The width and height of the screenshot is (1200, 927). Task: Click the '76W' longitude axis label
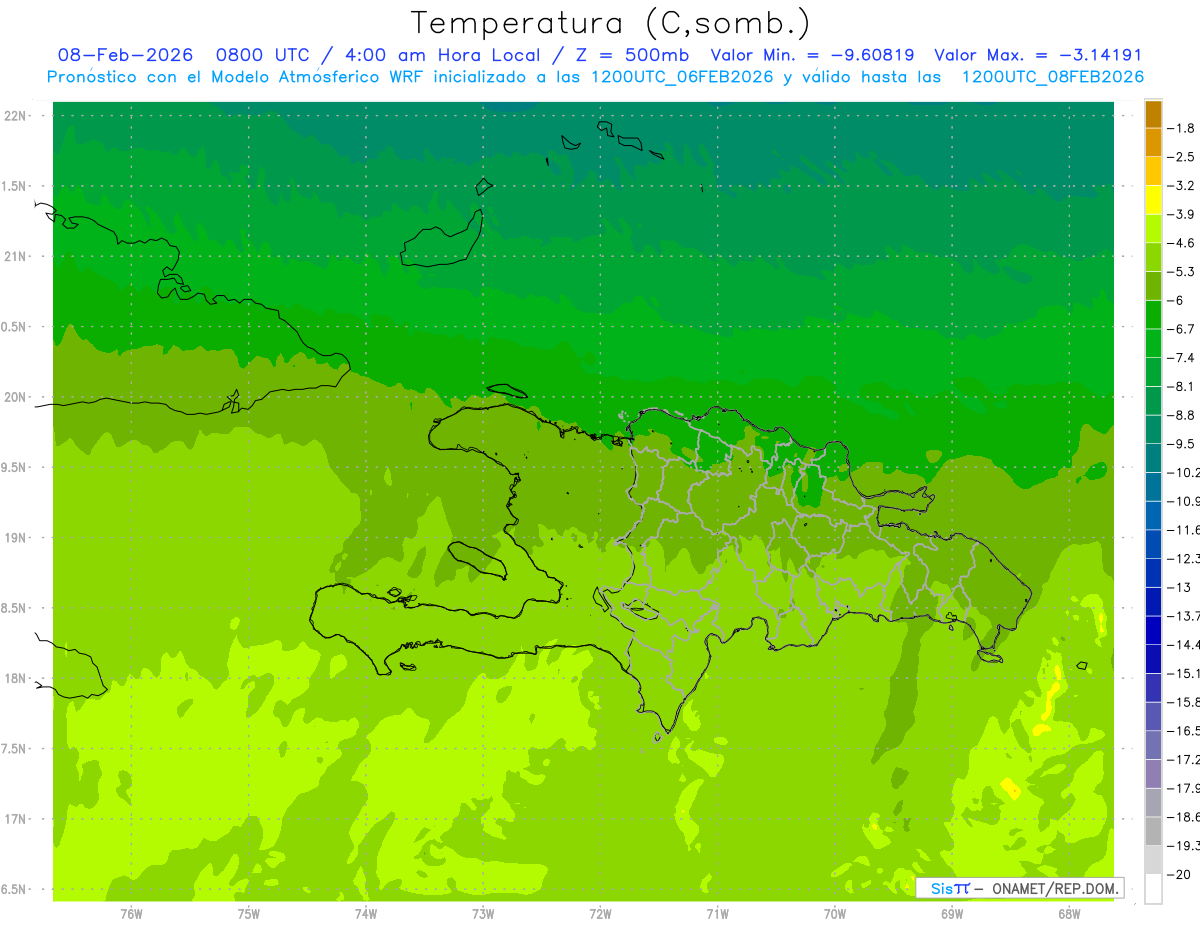[131, 913]
